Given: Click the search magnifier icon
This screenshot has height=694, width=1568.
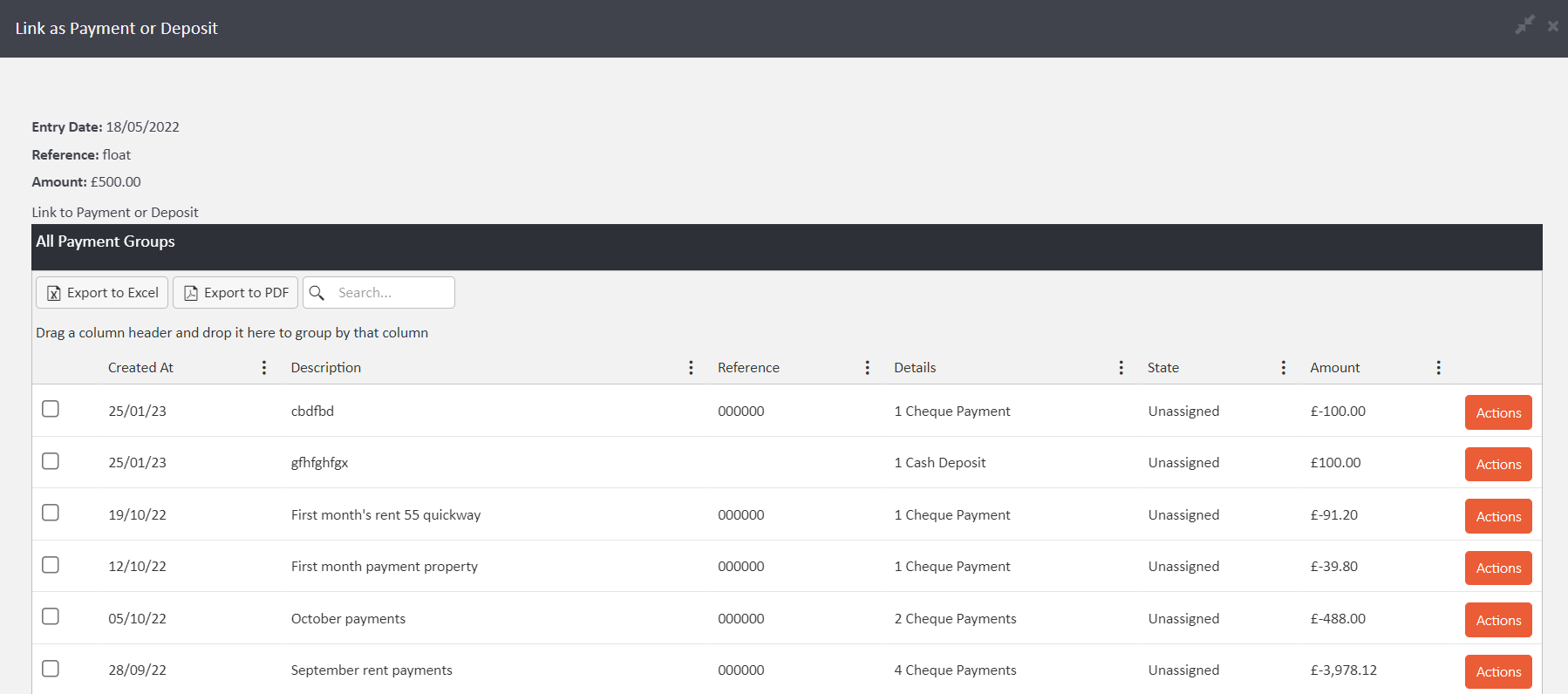Looking at the screenshot, I should click(x=317, y=293).
